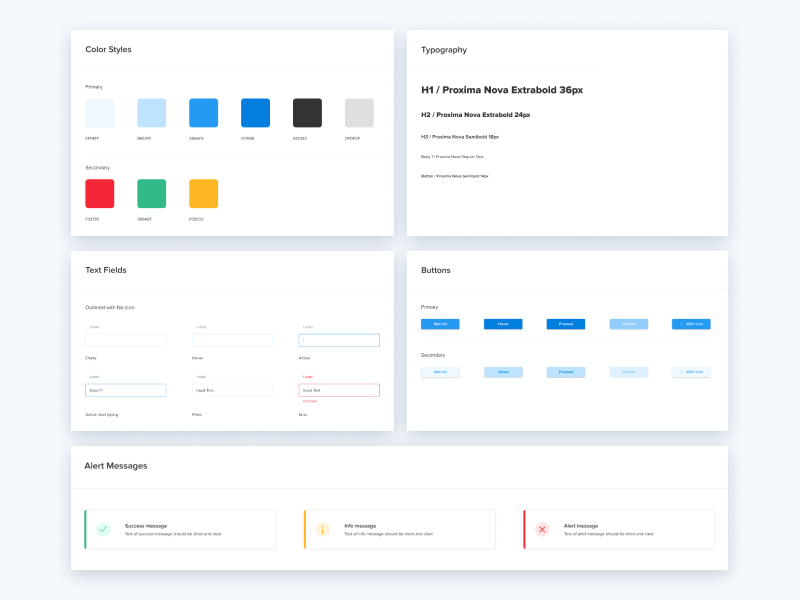
Task: Click the Success message alert card
Action: coord(180,529)
